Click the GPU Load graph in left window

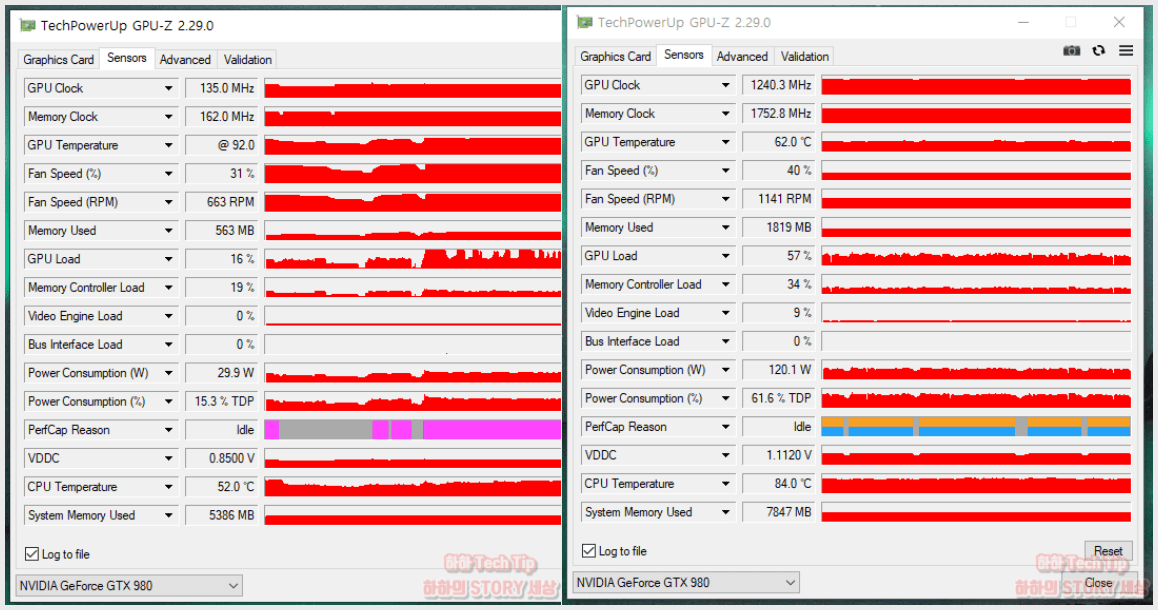point(413,259)
